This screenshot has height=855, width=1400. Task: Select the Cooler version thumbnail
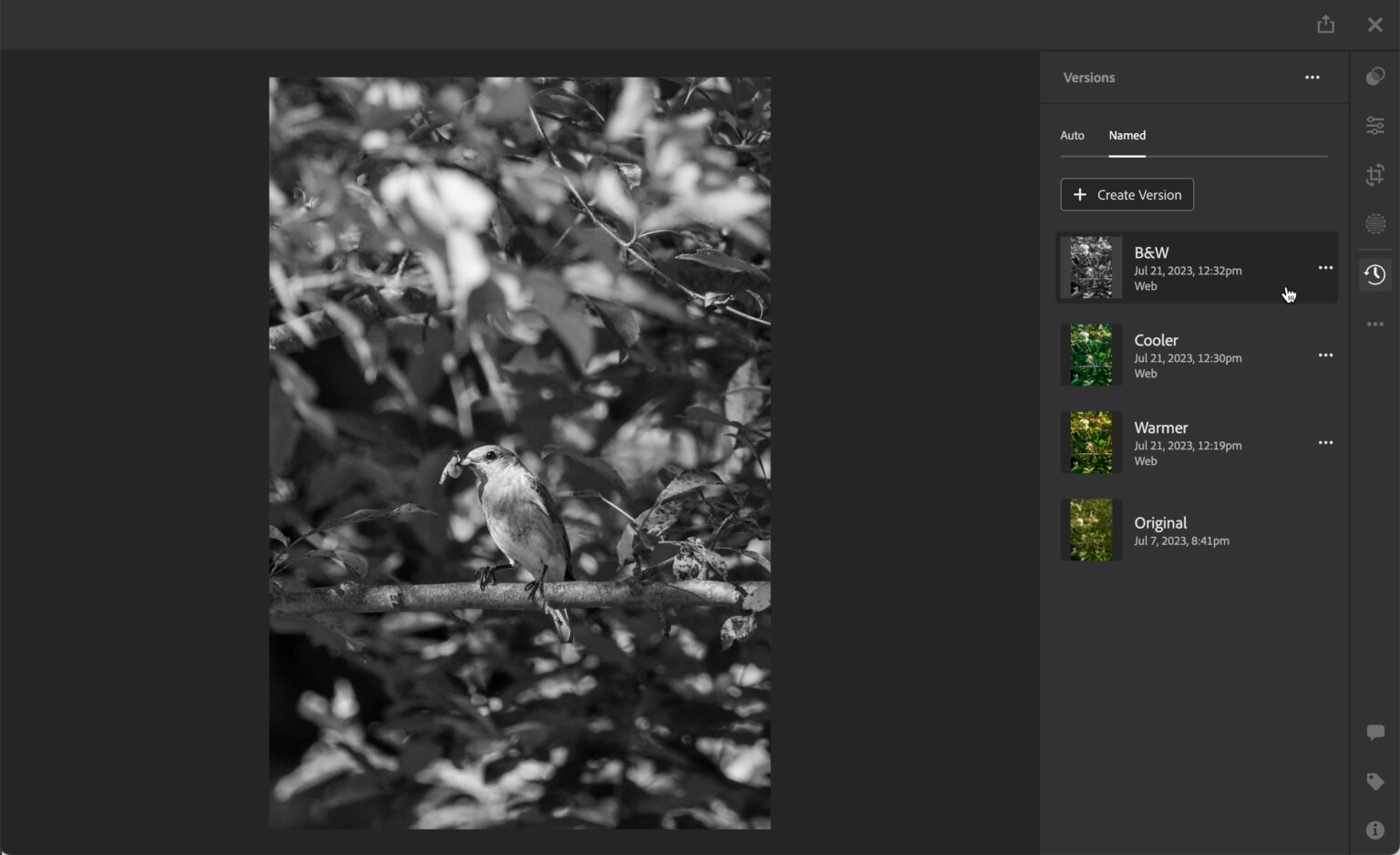pyautogui.click(x=1090, y=355)
